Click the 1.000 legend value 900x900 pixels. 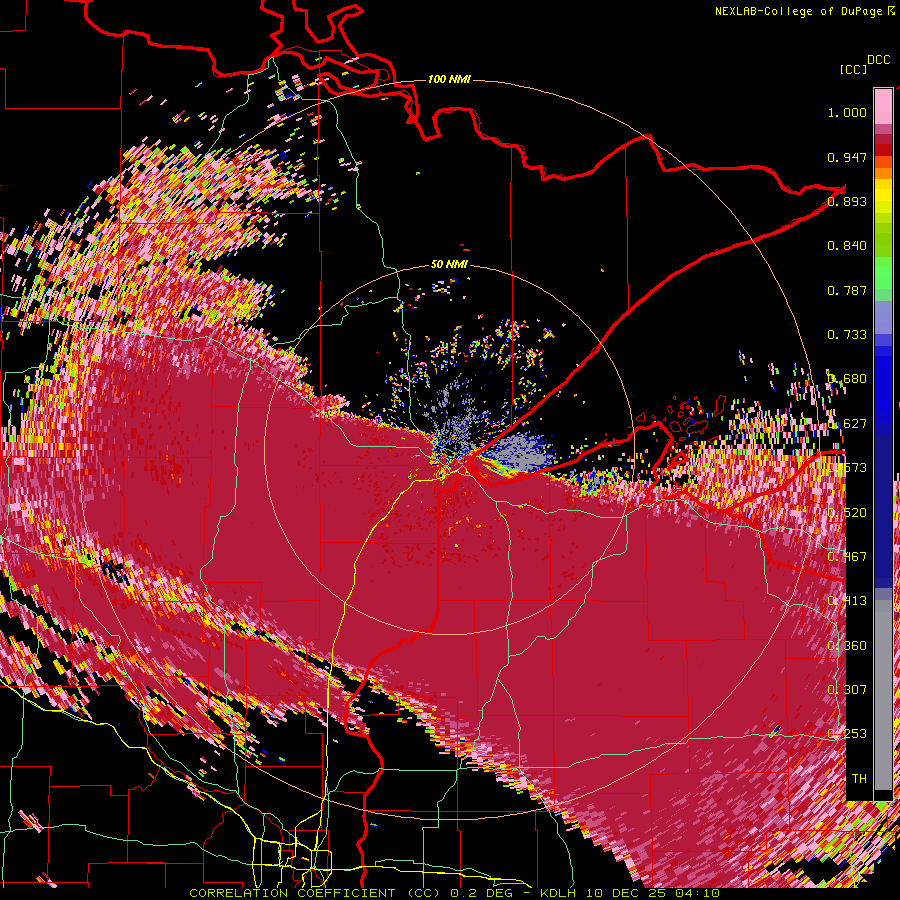[x=847, y=112]
